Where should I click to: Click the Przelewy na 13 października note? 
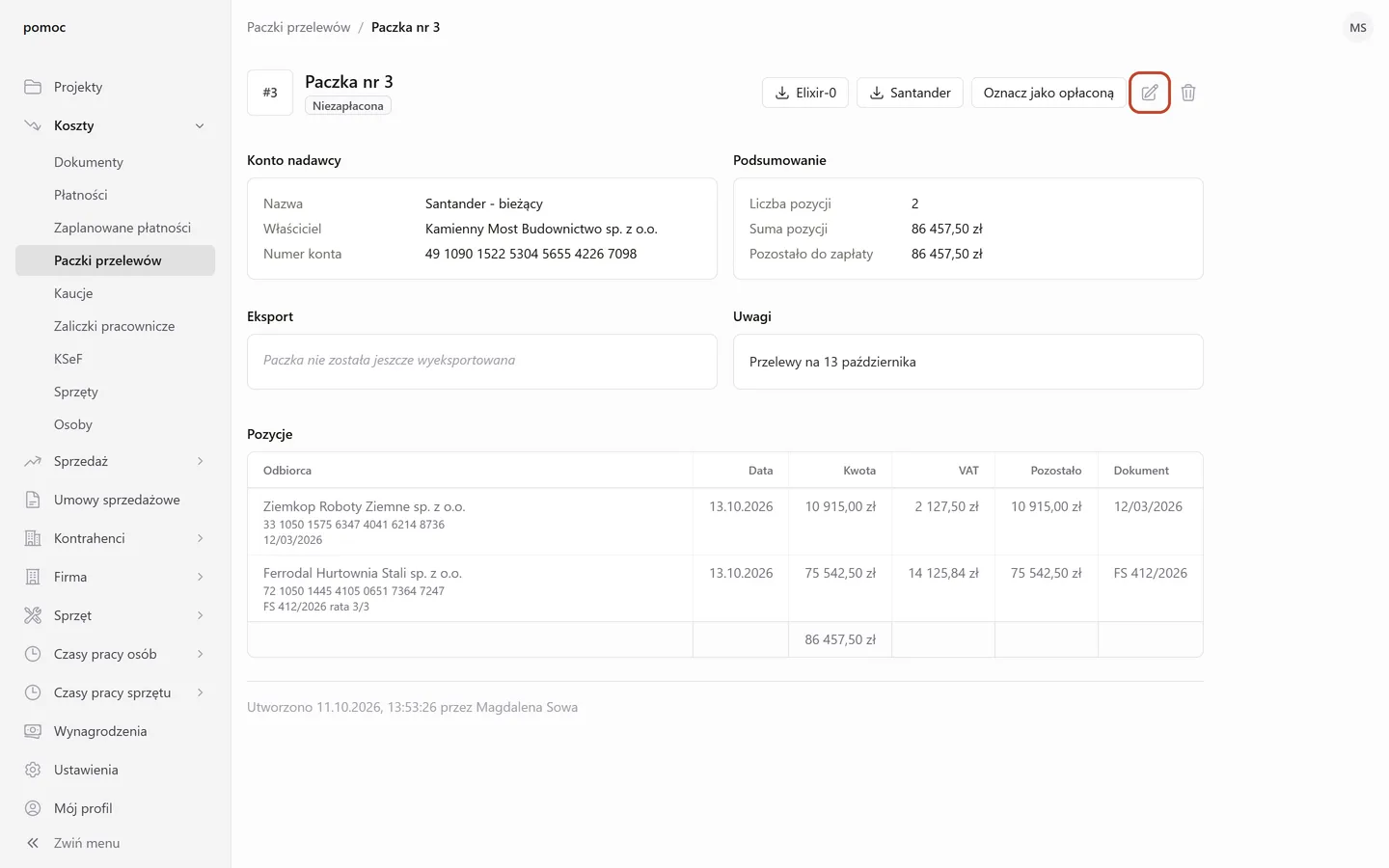(x=832, y=362)
